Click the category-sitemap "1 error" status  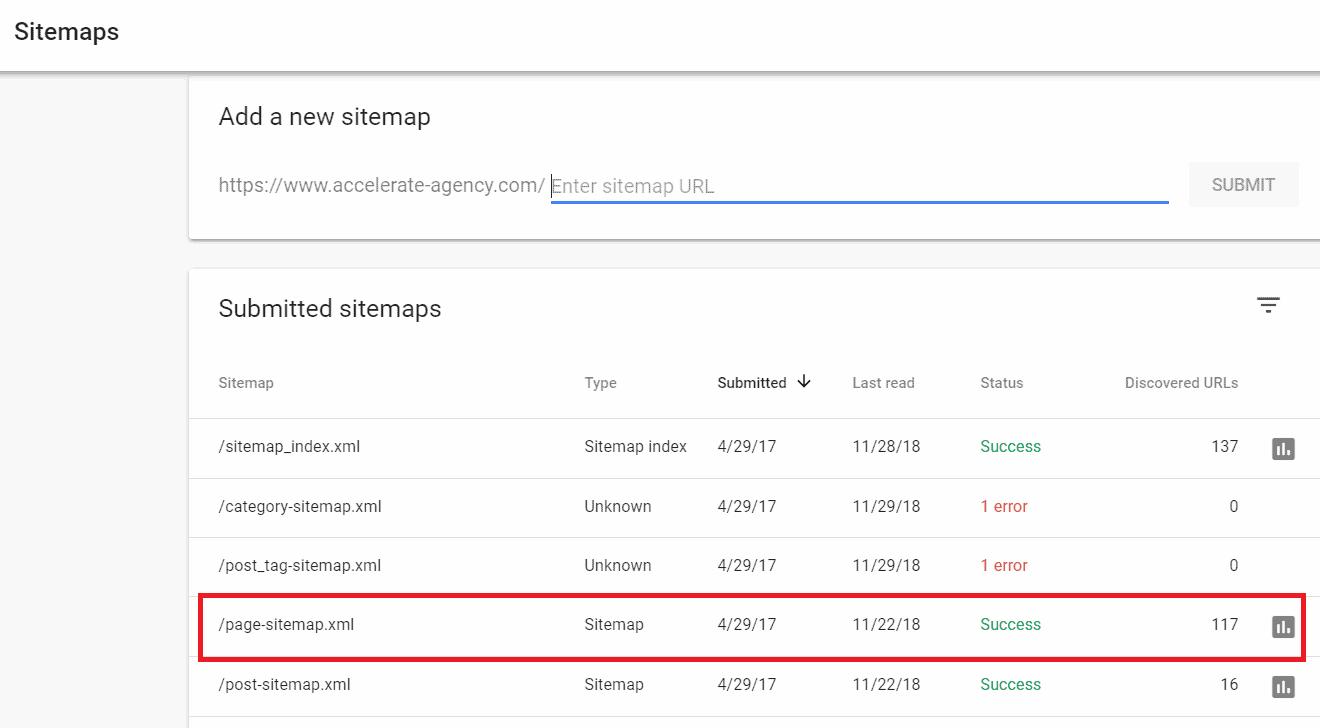point(1004,507)
